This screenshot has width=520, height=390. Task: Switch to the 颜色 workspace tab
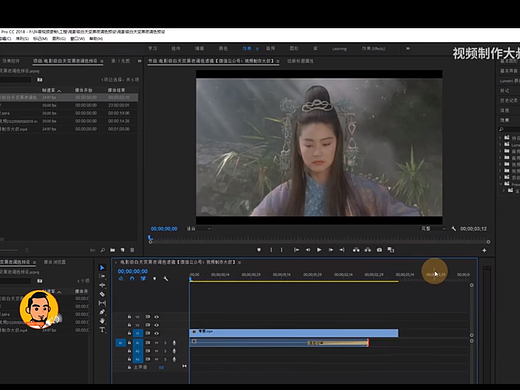223,49
